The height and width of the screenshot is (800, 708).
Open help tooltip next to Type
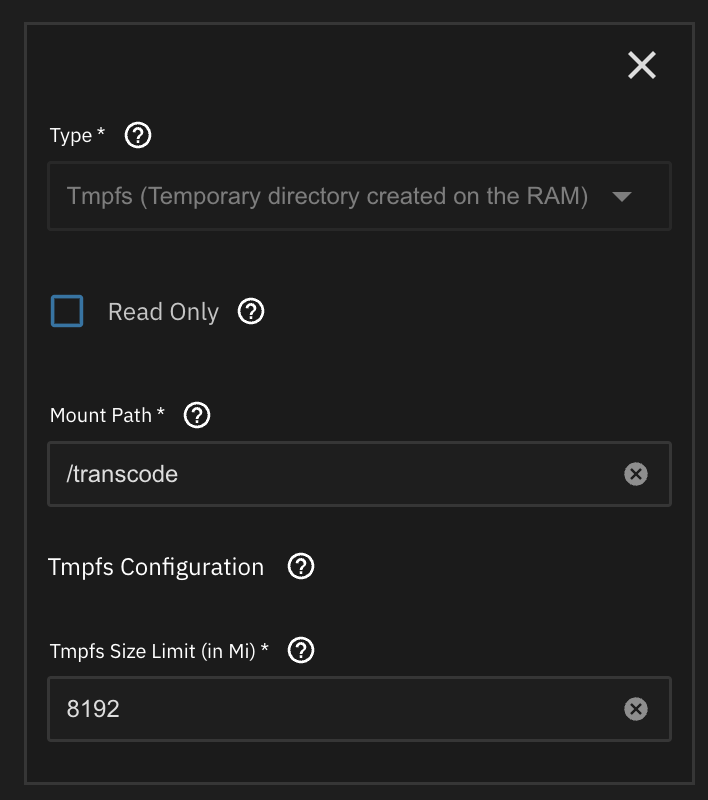click(x=138, y=135)
